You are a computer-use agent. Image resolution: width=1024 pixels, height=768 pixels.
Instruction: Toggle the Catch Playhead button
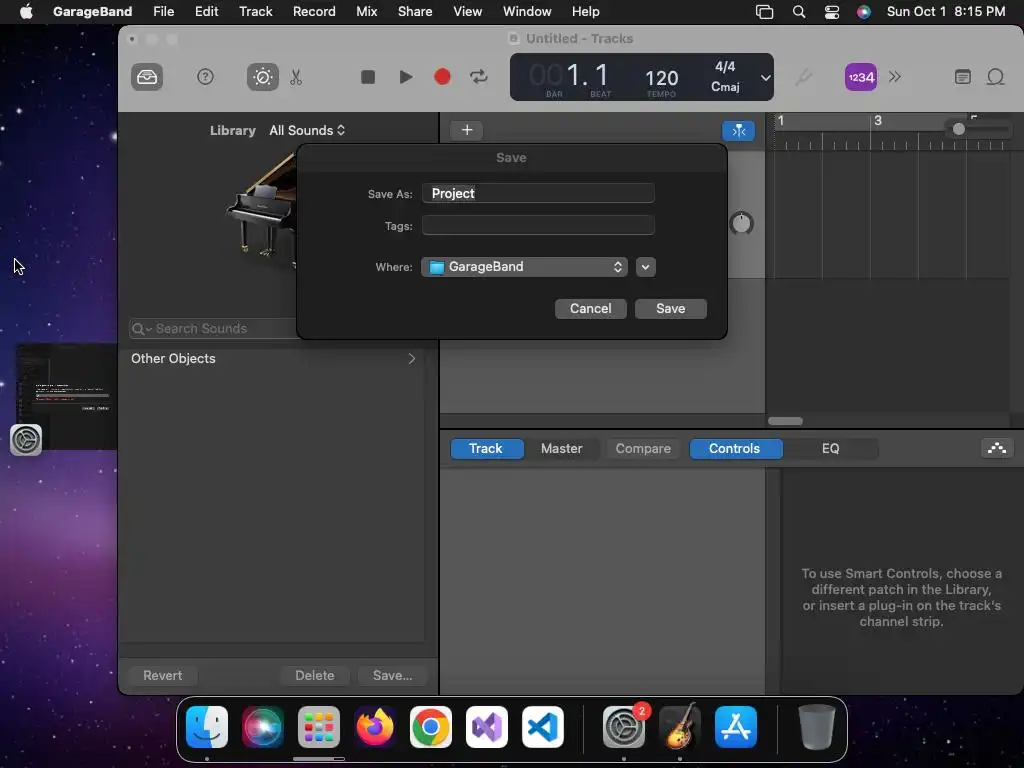tap(739, 131)
